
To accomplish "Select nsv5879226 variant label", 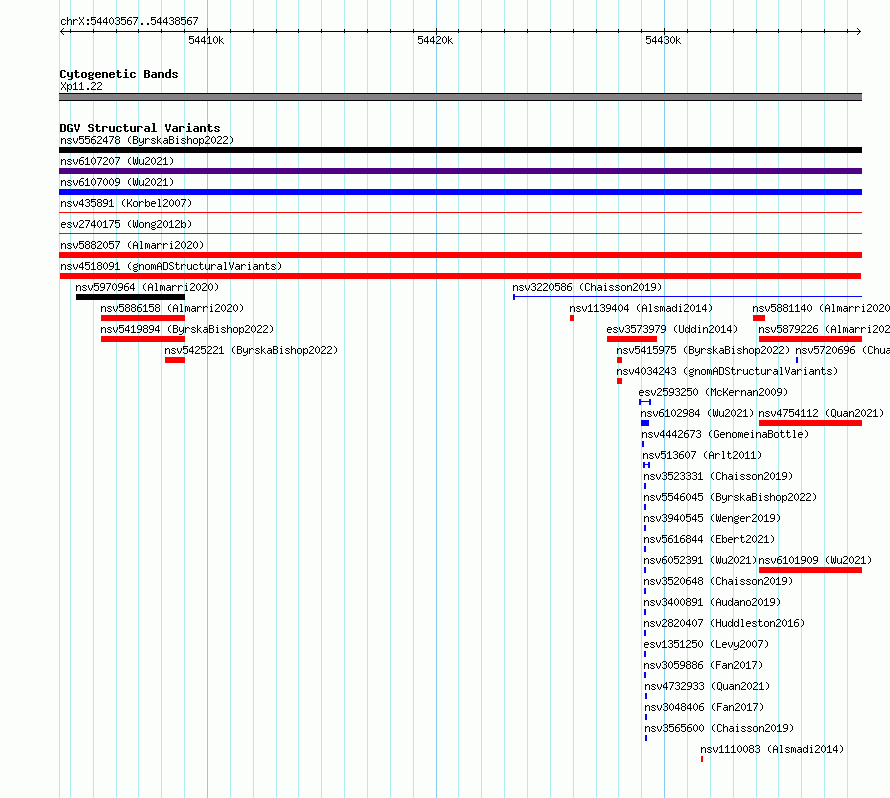I will 824,329.
